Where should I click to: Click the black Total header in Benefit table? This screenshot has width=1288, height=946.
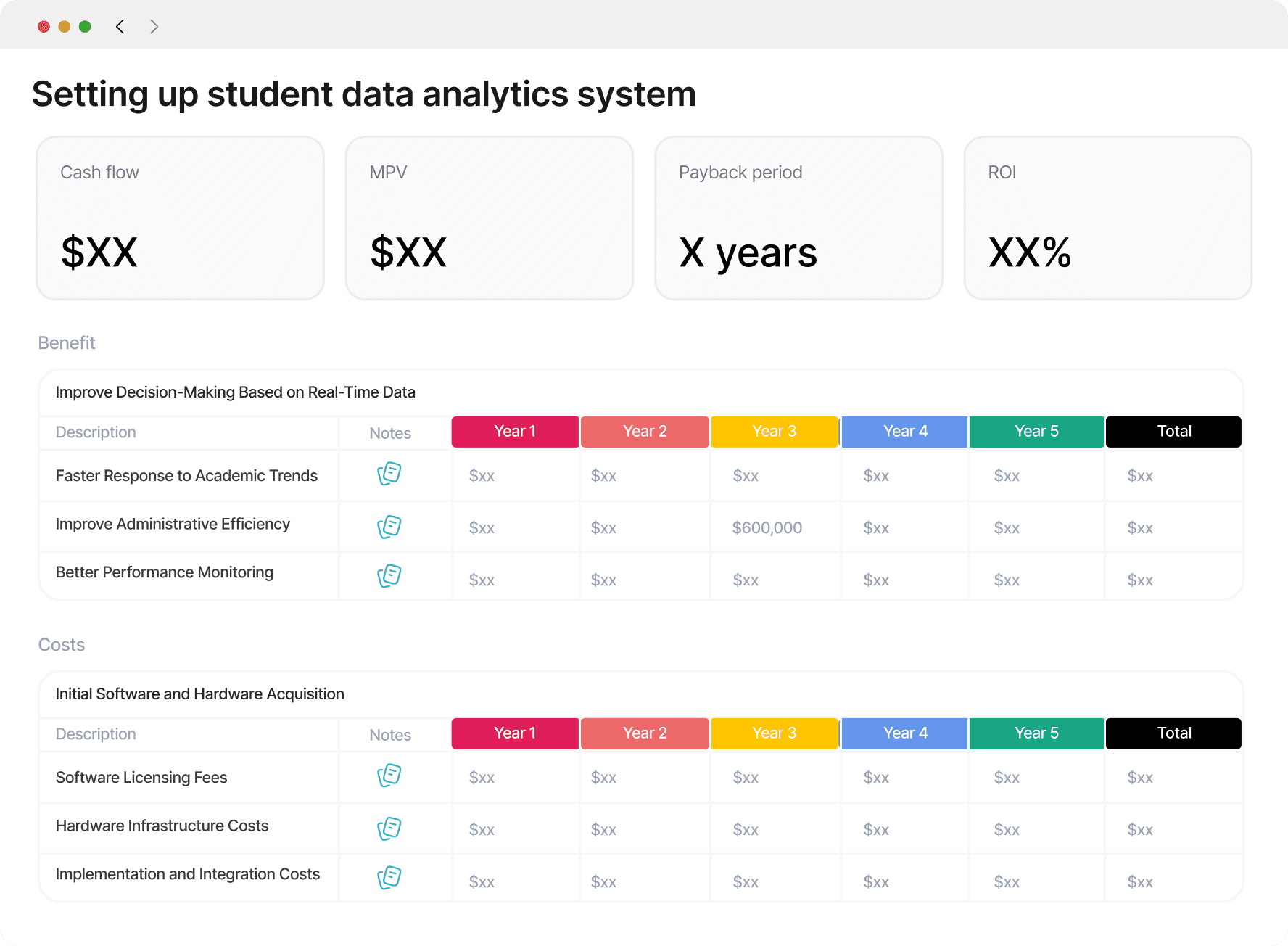click(x=1173, y=432)
